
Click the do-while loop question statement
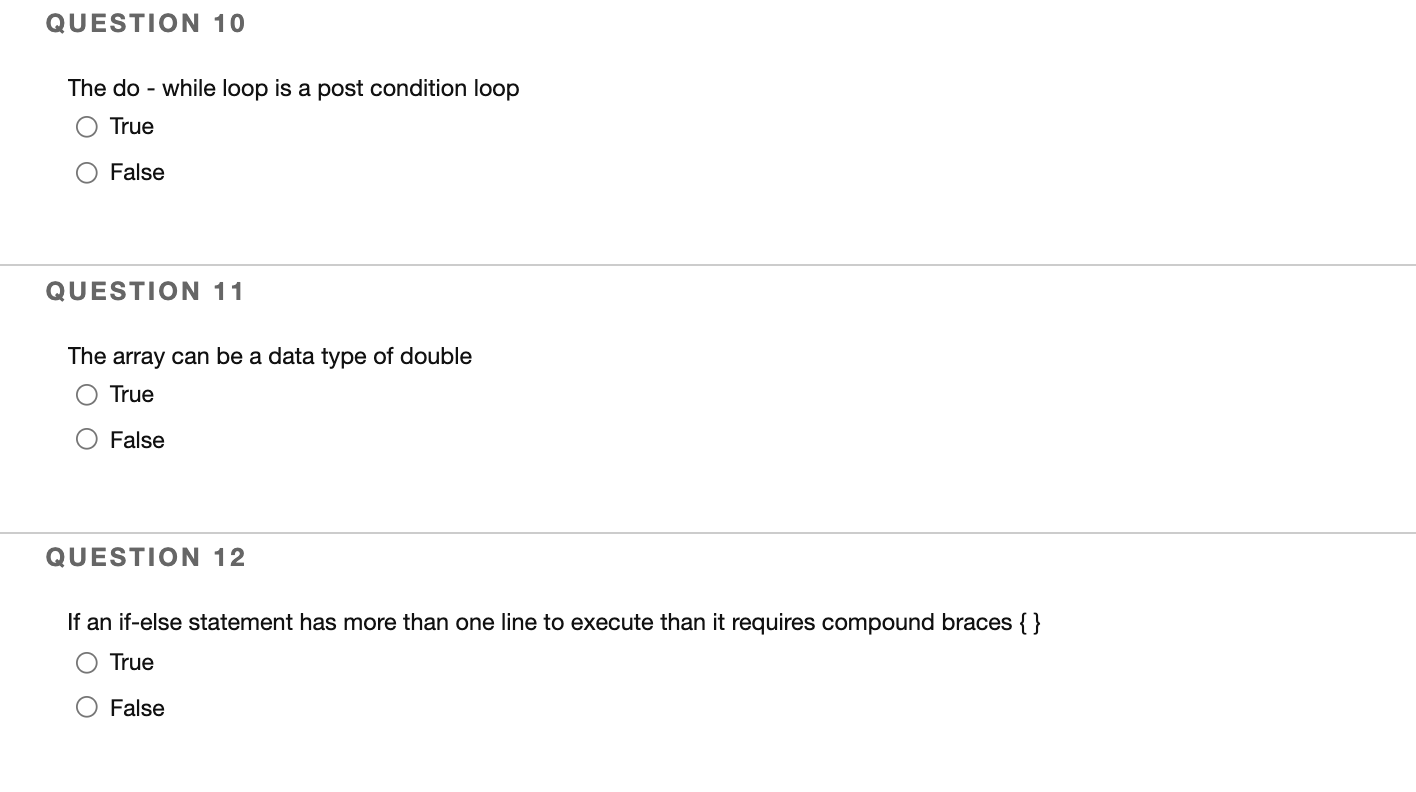tap(293, 88)
